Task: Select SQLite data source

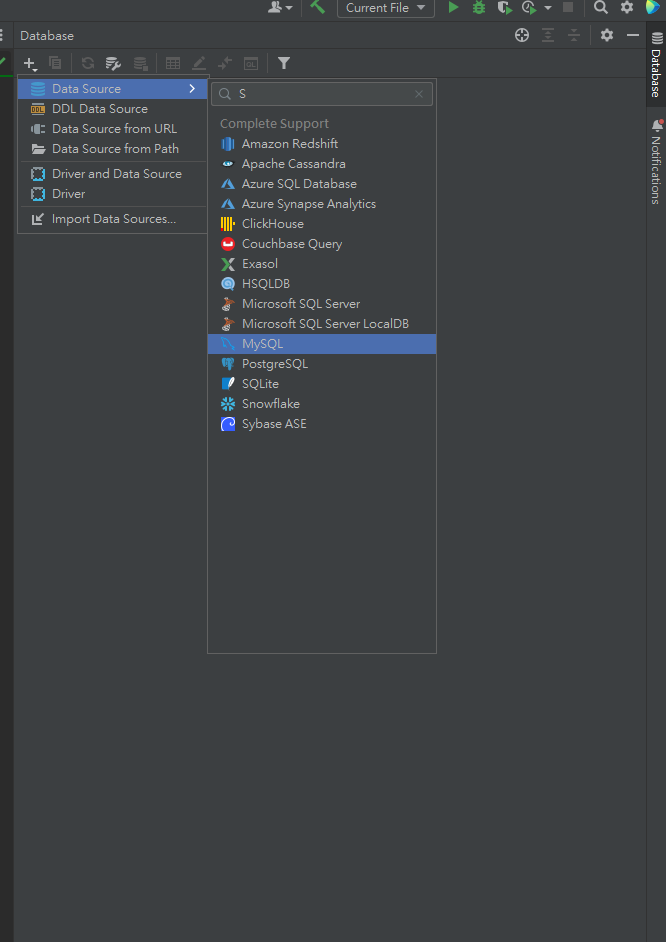Action: pos(322,384)
